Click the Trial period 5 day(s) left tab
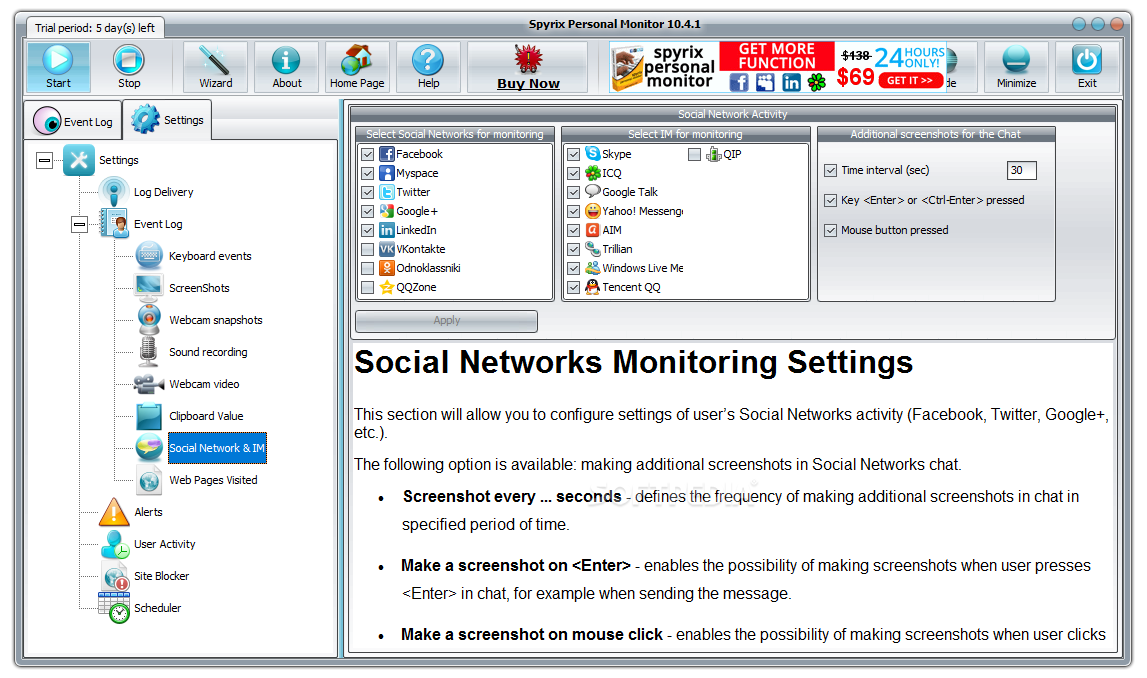 point(95,28)
